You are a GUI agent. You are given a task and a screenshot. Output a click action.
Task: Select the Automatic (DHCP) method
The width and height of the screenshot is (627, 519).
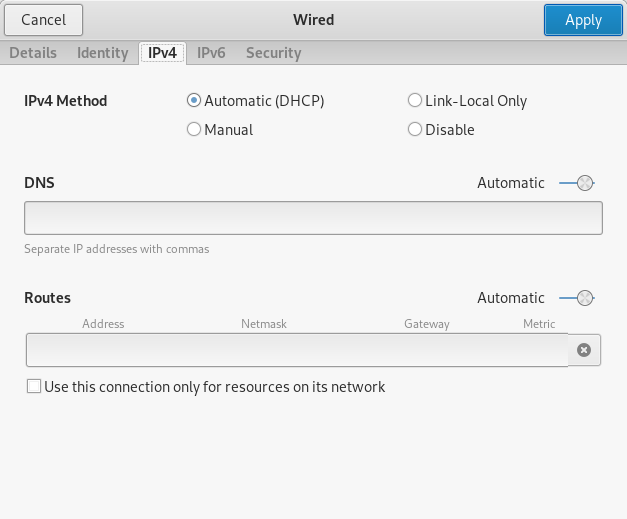point(194,100)
